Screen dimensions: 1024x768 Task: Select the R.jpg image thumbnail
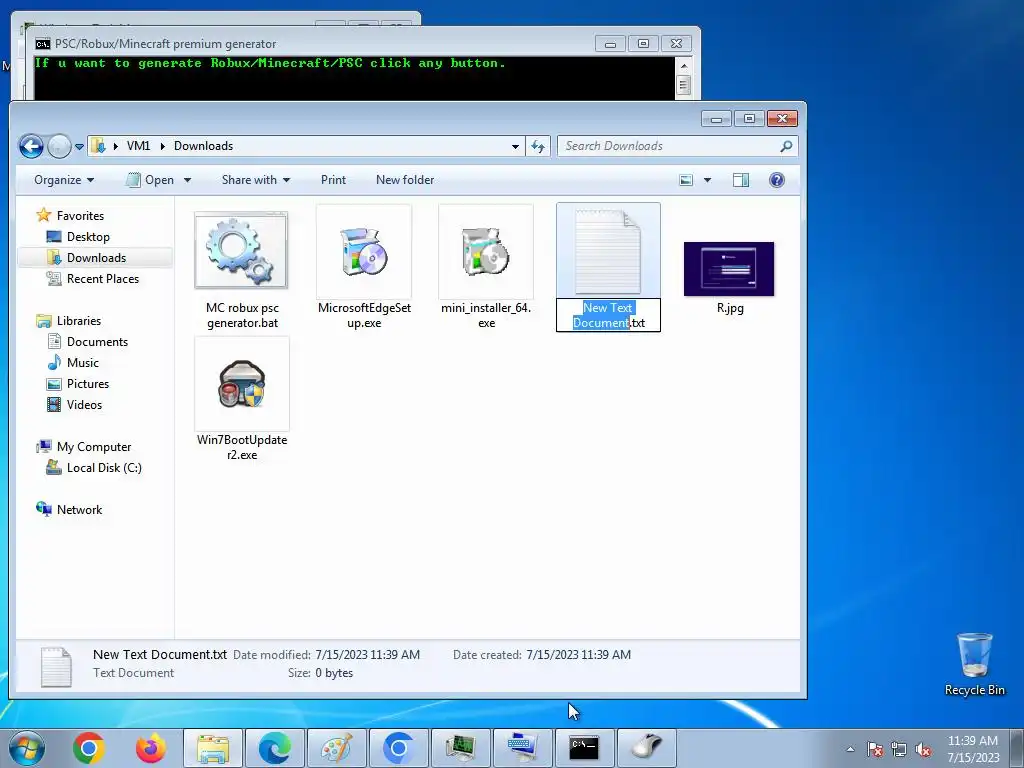click(729, 268)
